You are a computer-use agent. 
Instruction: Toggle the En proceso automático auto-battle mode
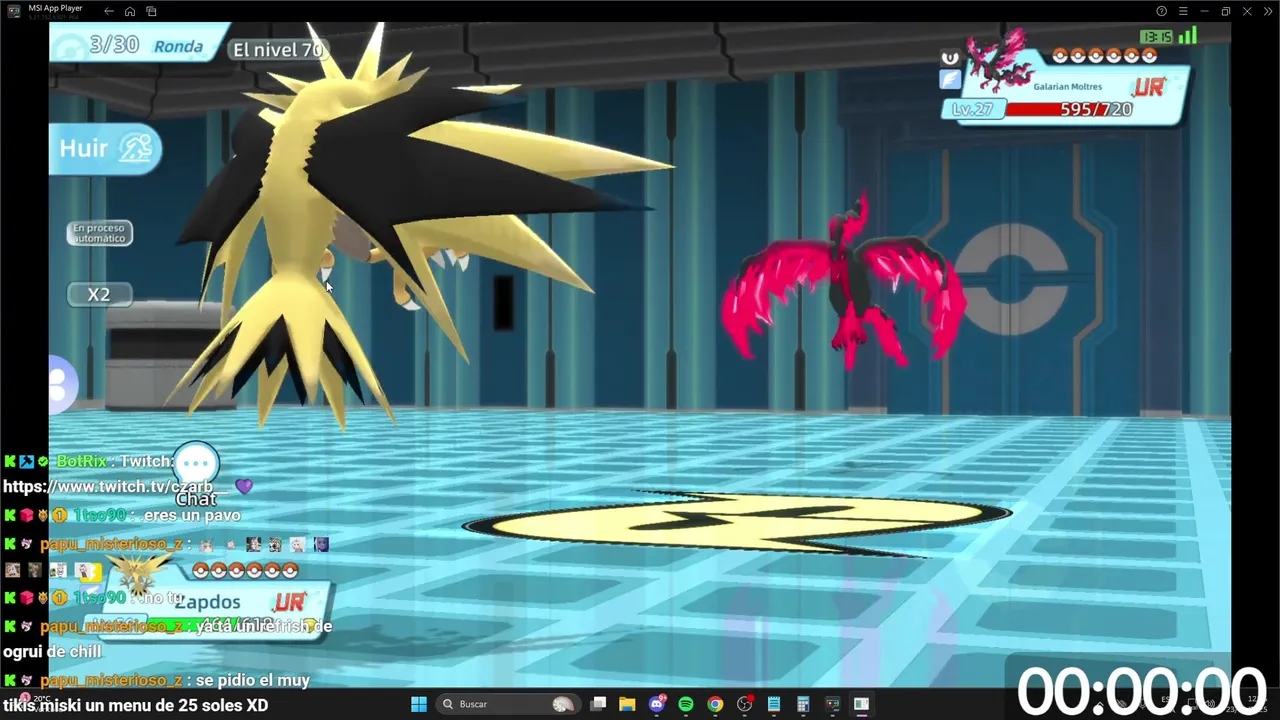[x=99, y=233]
